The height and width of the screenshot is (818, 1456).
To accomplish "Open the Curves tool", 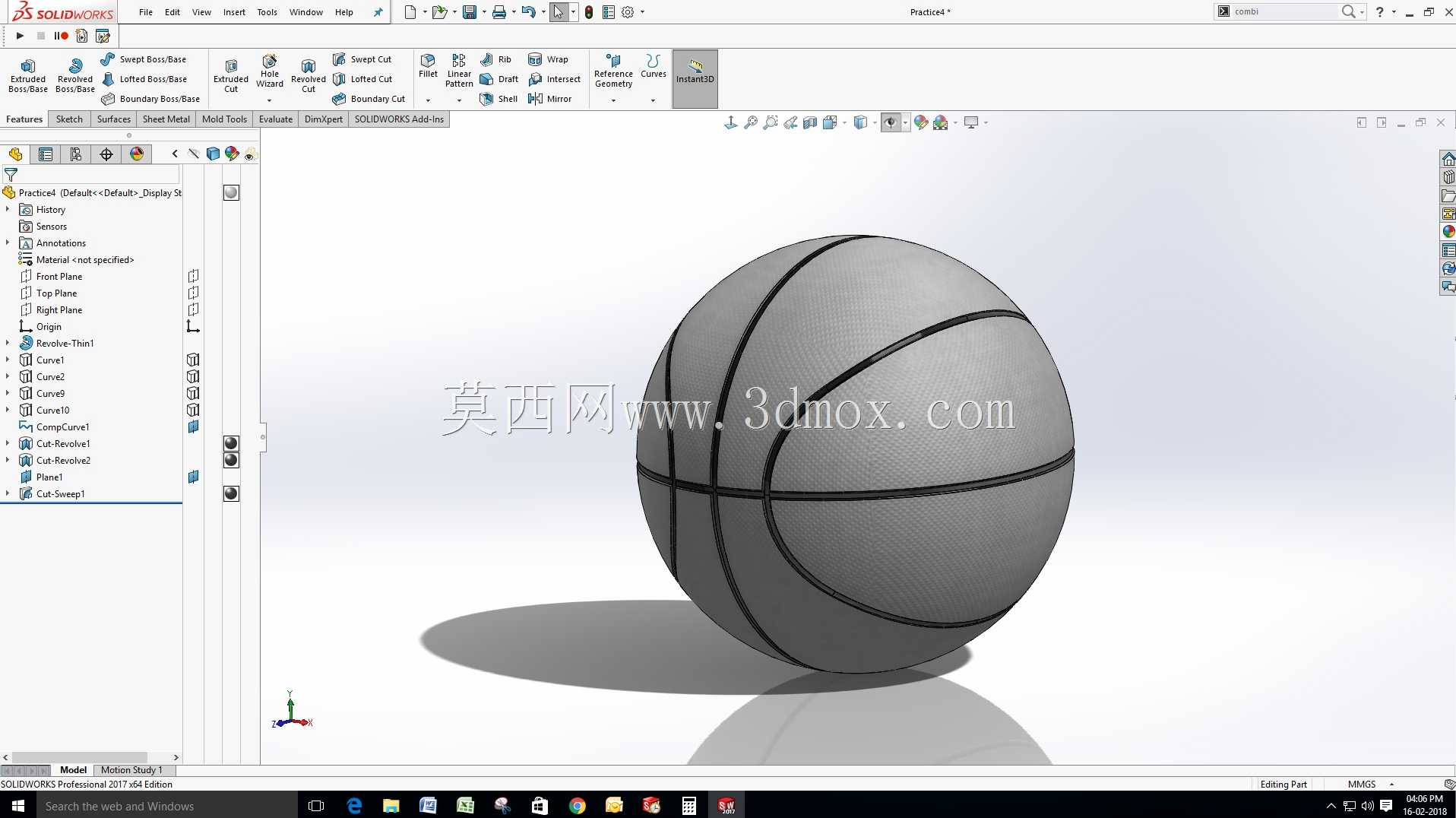I will pos(653,65).
